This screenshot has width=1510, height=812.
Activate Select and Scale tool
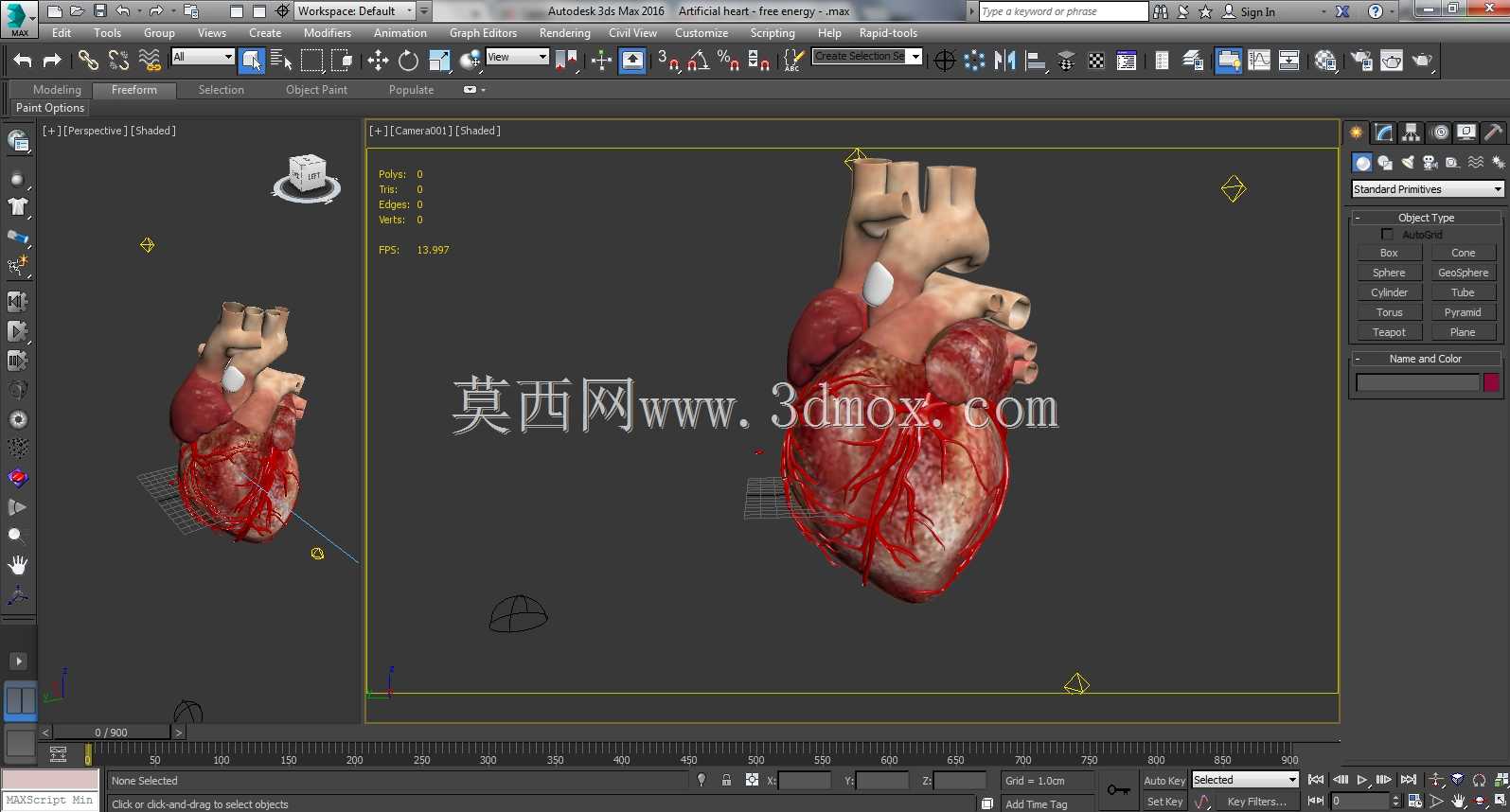[439, 61]
